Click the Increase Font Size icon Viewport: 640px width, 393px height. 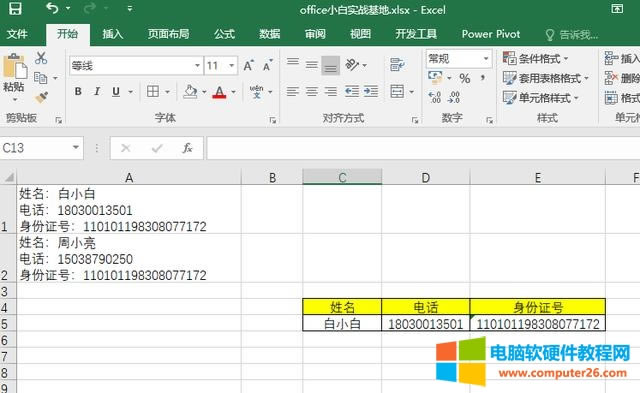click(x=248, y=65)
